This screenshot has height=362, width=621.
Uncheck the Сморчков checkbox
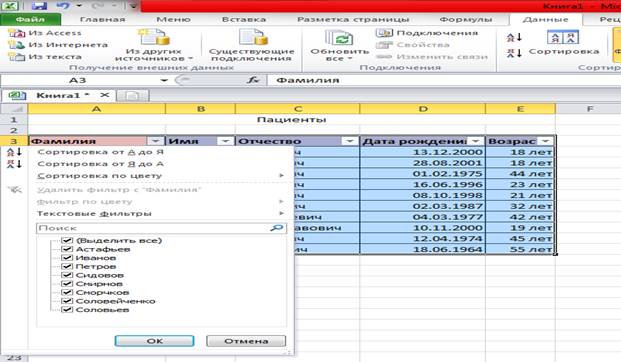pos(67,293)
